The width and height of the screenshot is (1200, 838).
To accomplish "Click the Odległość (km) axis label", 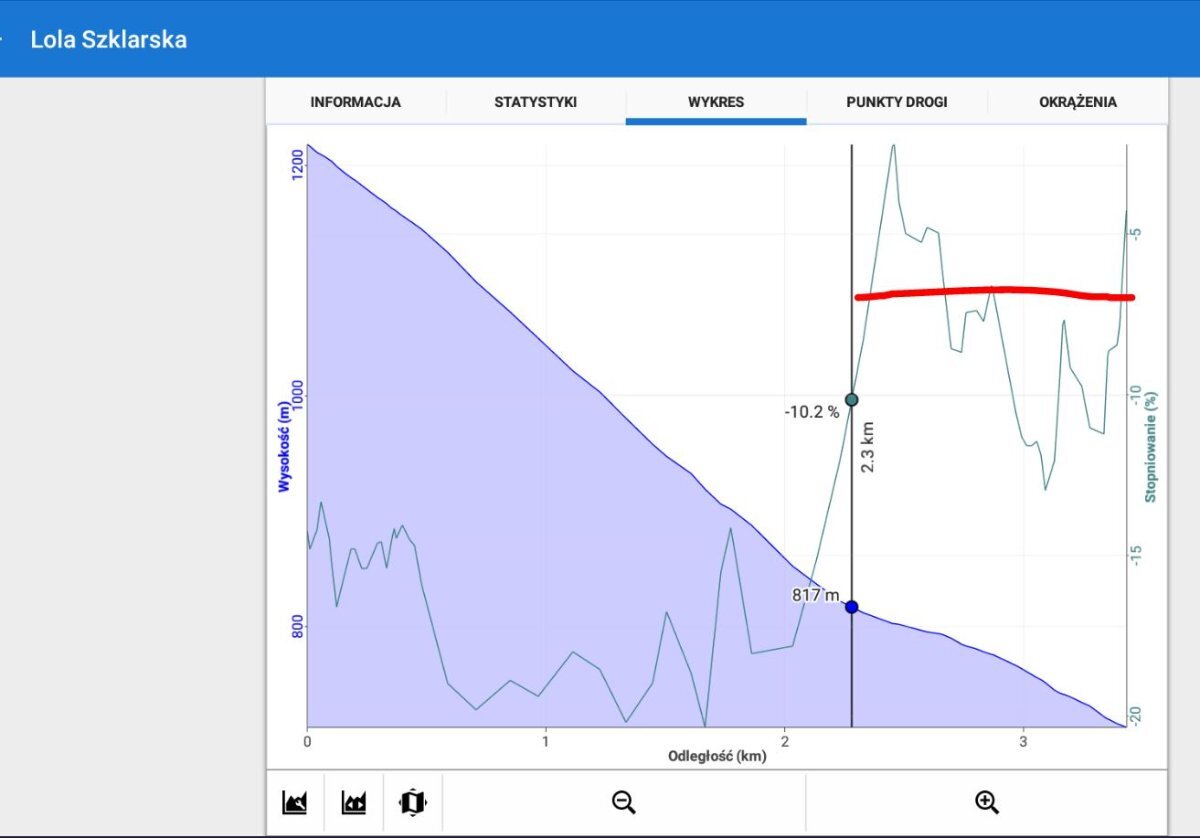I will [x=717, y=757].
